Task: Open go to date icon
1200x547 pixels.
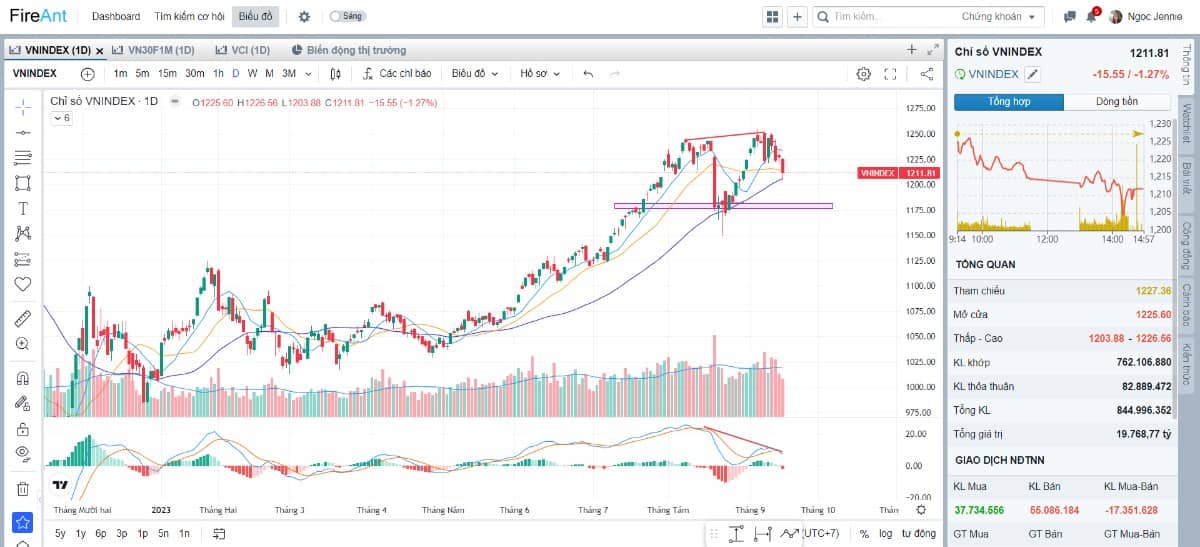Action: click(x=219, y=533)
